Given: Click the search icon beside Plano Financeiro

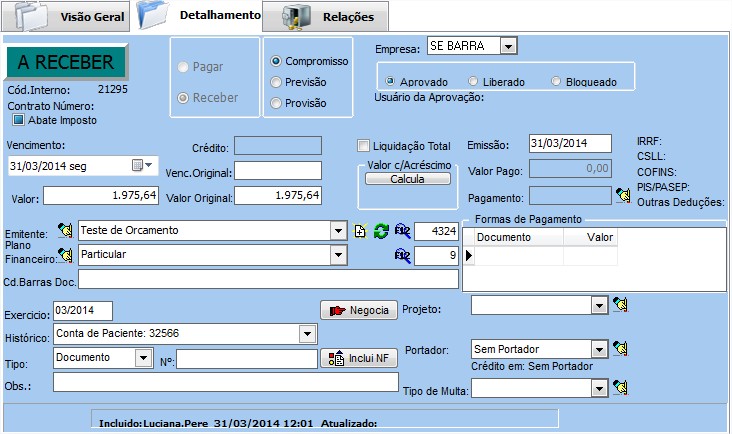Looking at the screenshot, I should coord(66,254).
